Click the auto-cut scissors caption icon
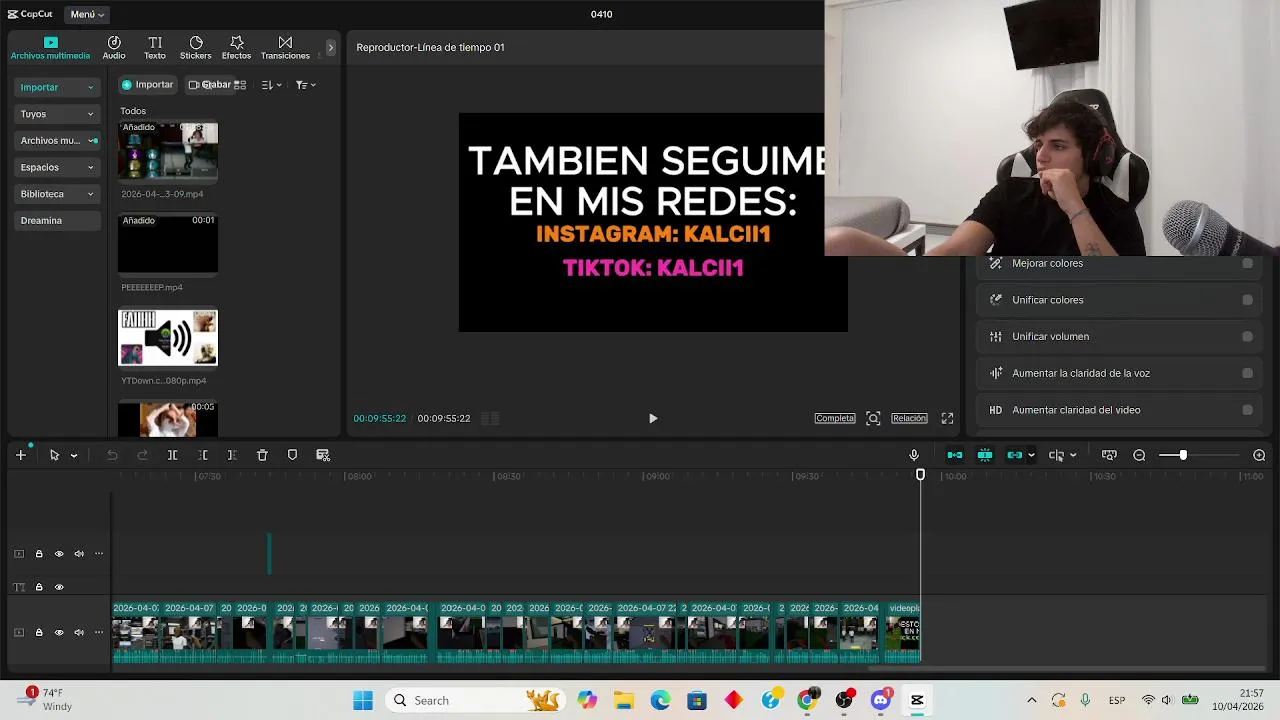The height and width of the screenshot is (720, 1280). [323, 455]
